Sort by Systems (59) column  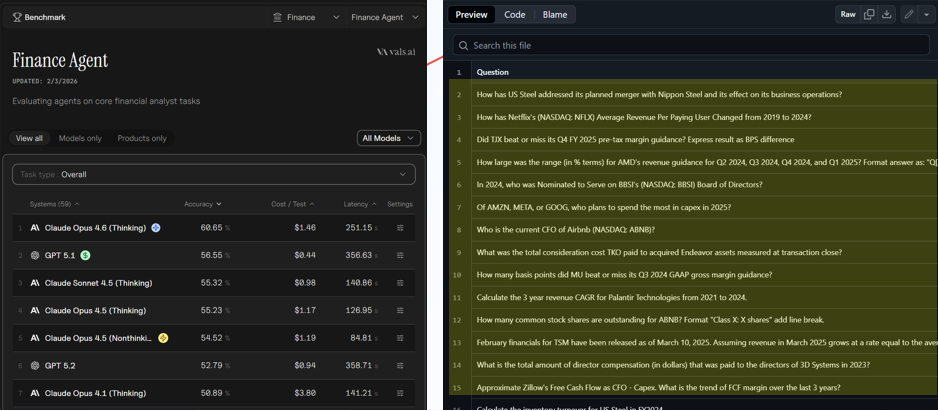54,204
